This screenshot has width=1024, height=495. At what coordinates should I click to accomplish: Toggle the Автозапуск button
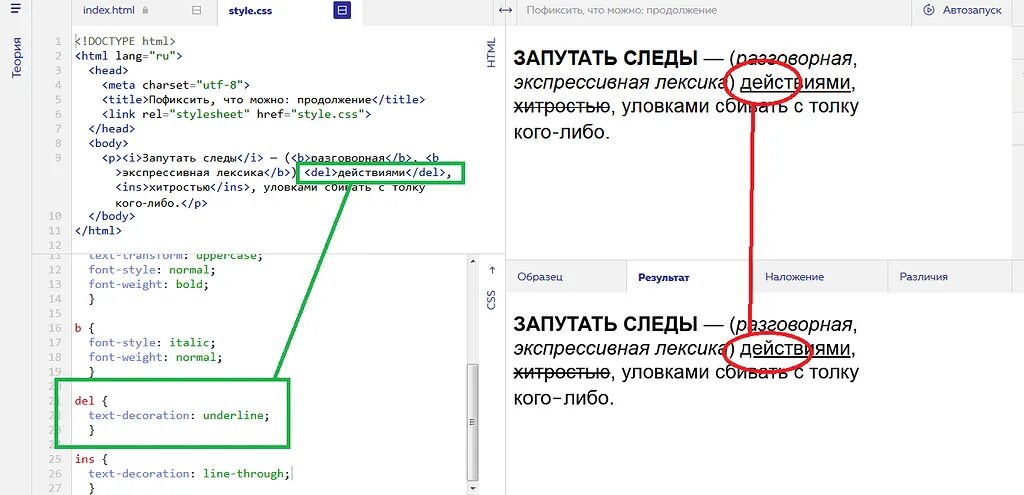pyautogui.click(x=963, y=10)
